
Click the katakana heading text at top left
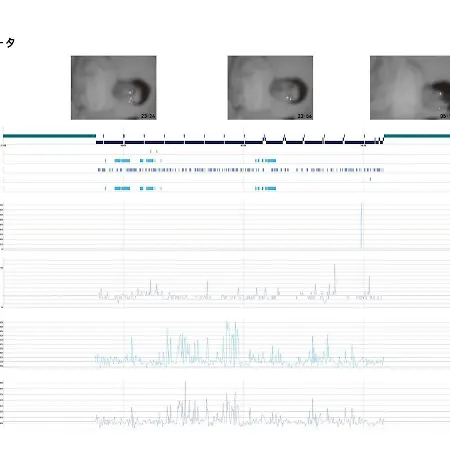pyautogui.click(x=7, y=43)
